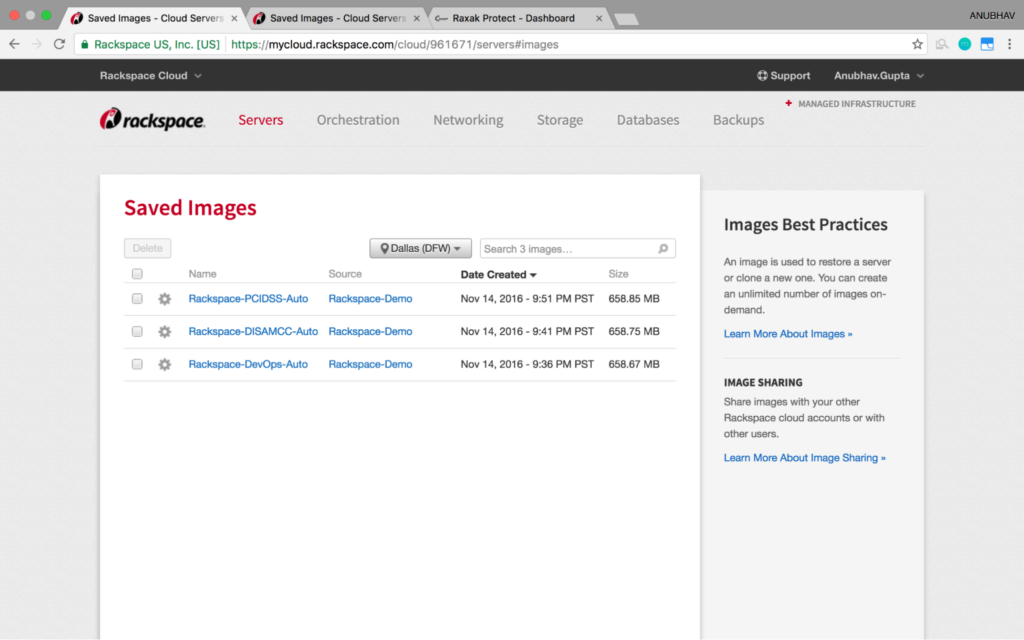Click the red plus icon beside Managed Infrastructure
The width and height of the screenshot is (1024, 640).
[x=788, y=103]
